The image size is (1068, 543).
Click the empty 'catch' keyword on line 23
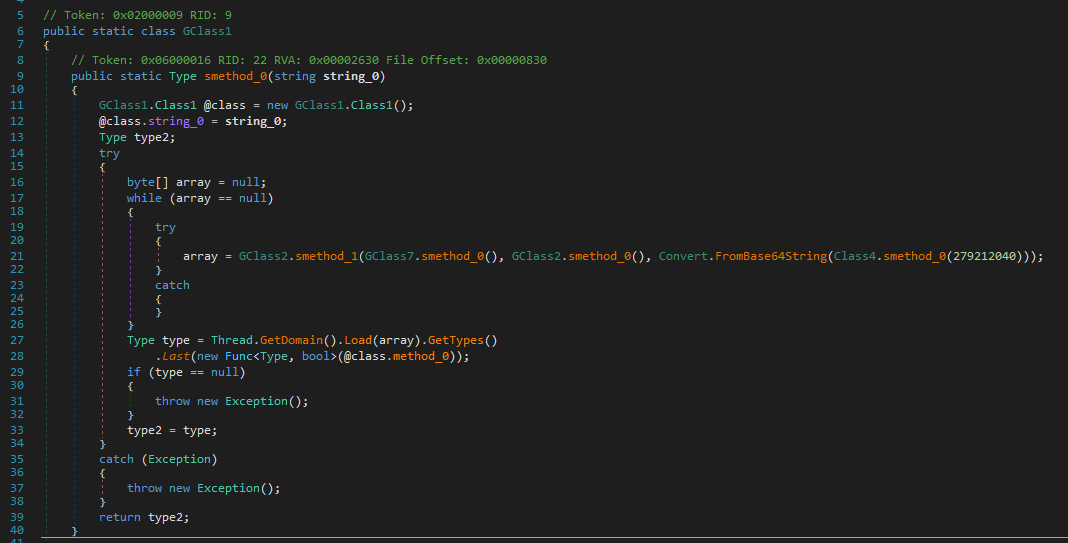[x=172, y=285]
